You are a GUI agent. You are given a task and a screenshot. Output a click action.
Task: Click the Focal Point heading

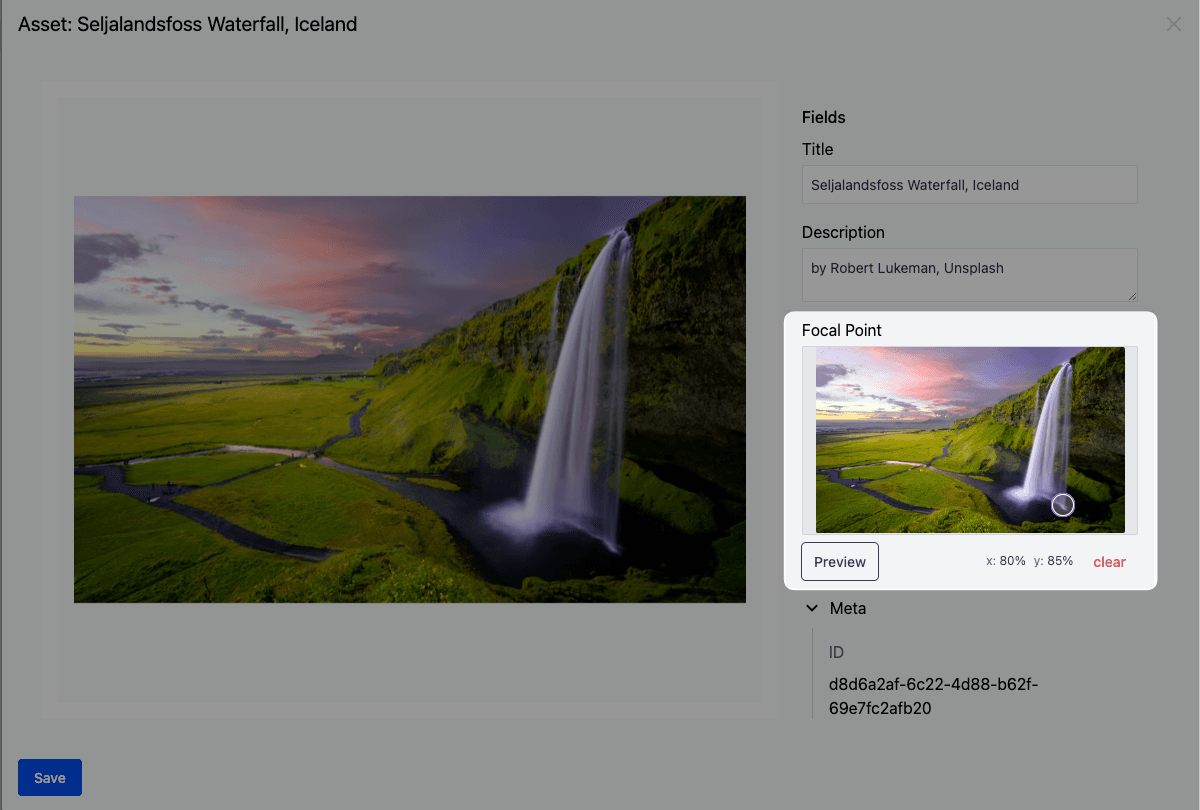pyautogui.click(x=842, y=330)
